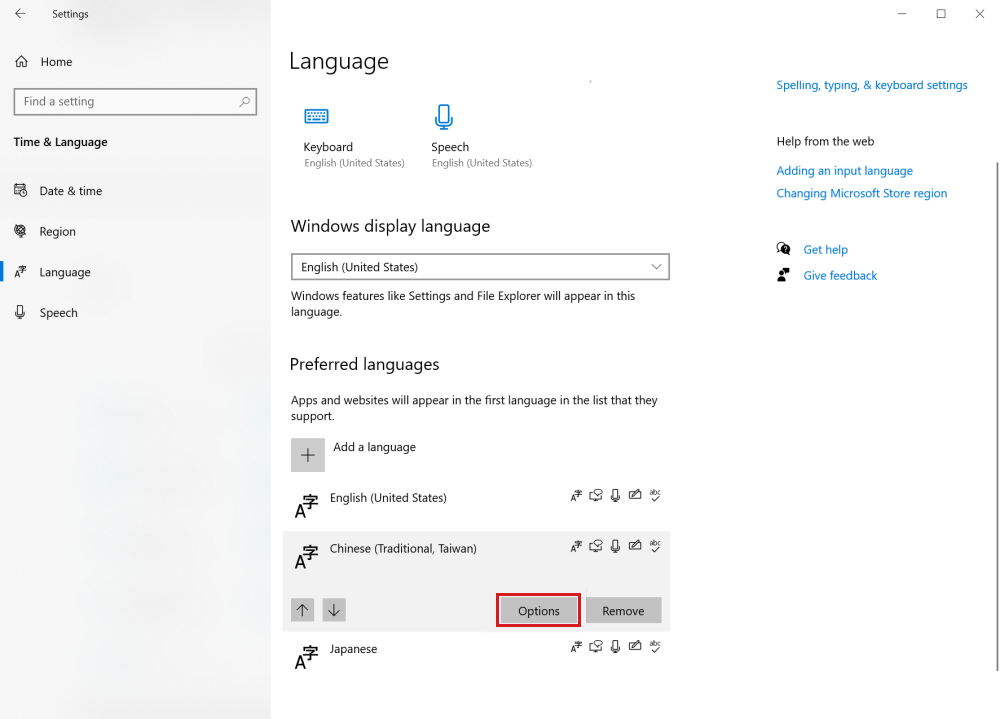Screen dimensions: 1000x719
Task: Click the Give feedback link
Action: [x=840, y=276]
